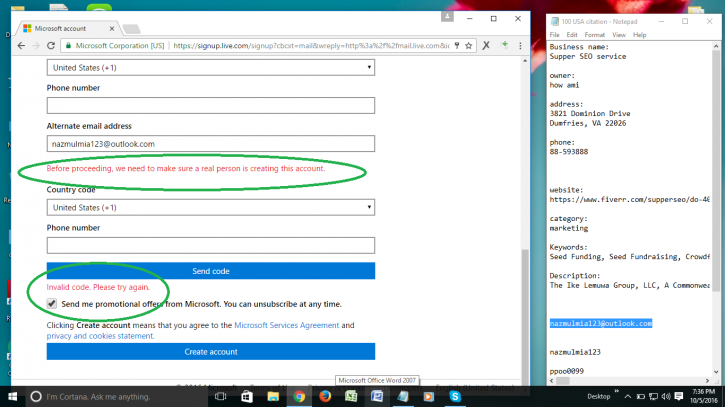Open the Windows Store taskbar icon
The height and width of the screenshot is (407, 725).
246,397
